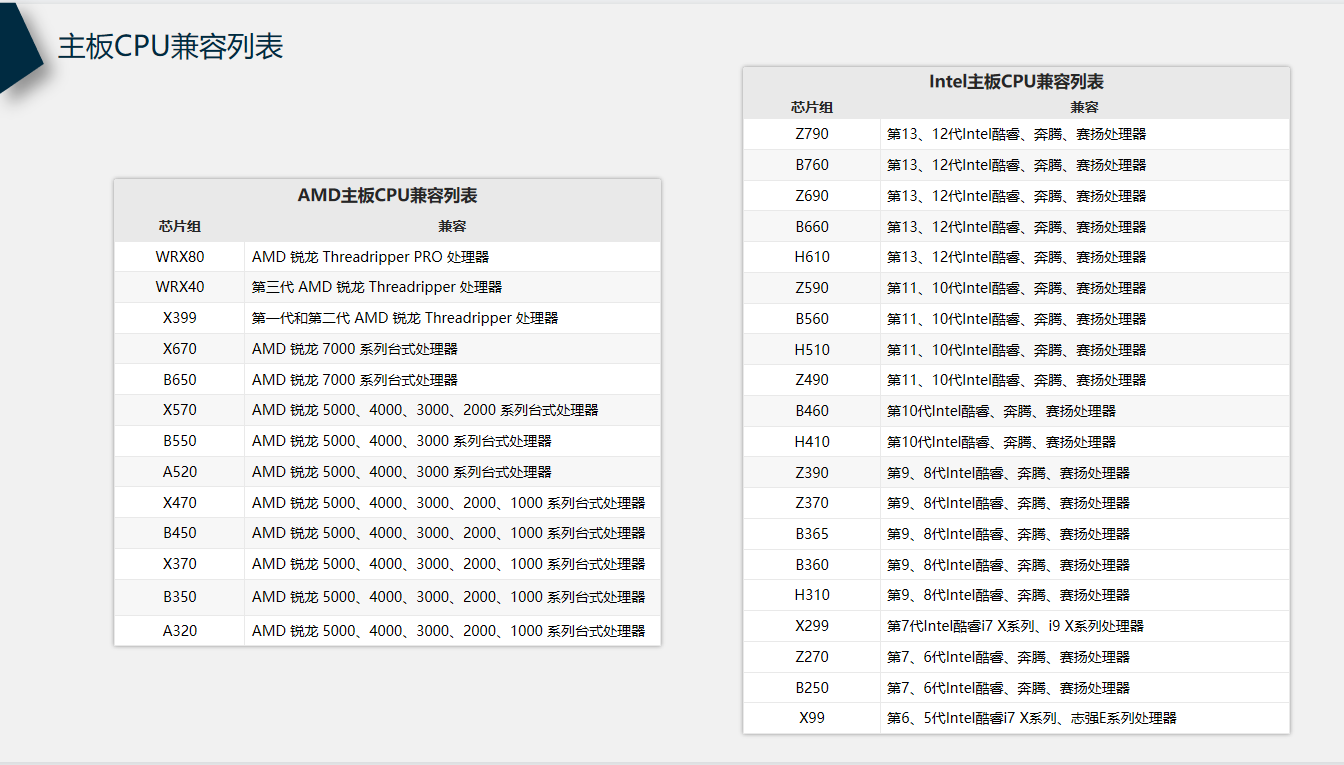Click the B660 chipset cell
Screen dimensions: 1344x765
pyautogui.click(x=812, y=227)
